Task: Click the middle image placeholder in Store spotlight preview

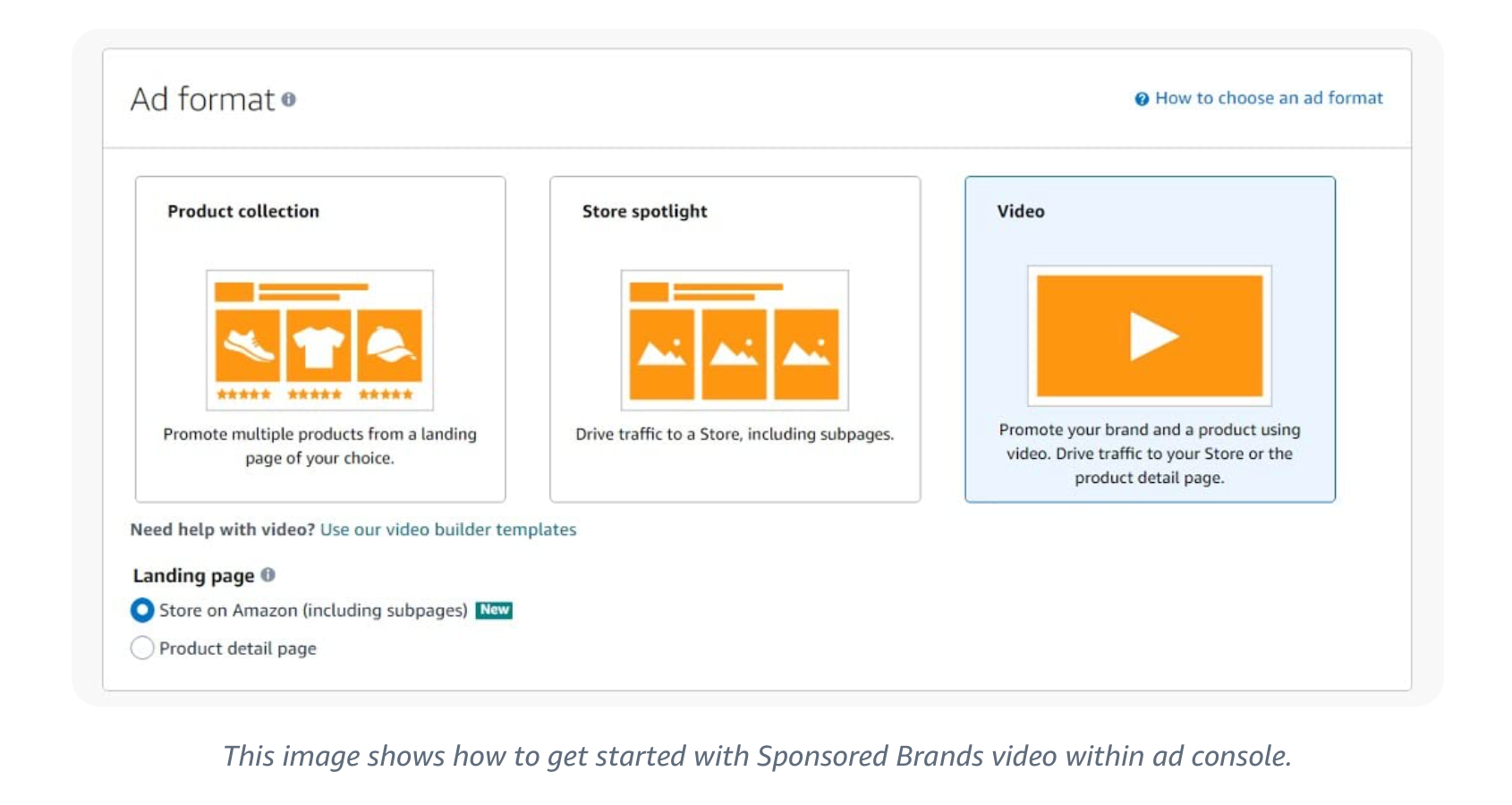Action: 734,353
